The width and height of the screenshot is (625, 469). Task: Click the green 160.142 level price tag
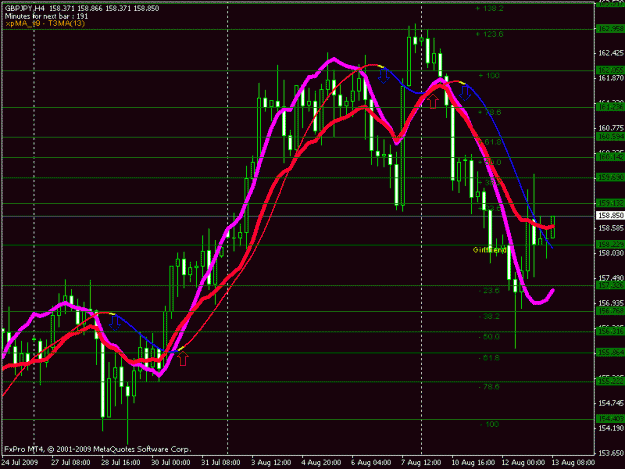point(610,157)
